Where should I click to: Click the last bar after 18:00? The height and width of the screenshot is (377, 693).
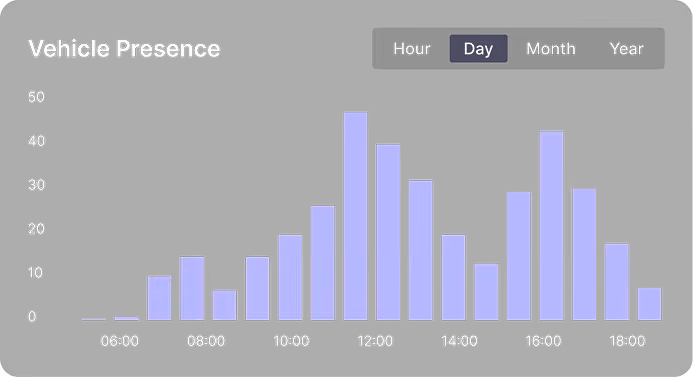(650, 304)
